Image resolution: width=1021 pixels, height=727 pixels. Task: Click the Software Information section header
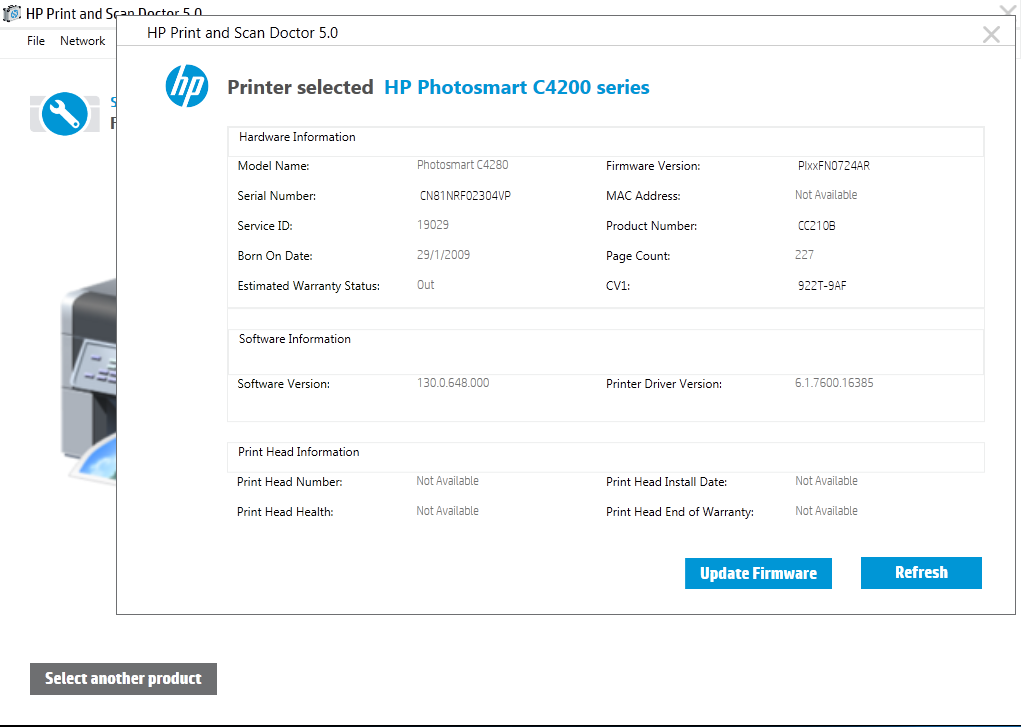pyautogui.click(x=294, y=339)
